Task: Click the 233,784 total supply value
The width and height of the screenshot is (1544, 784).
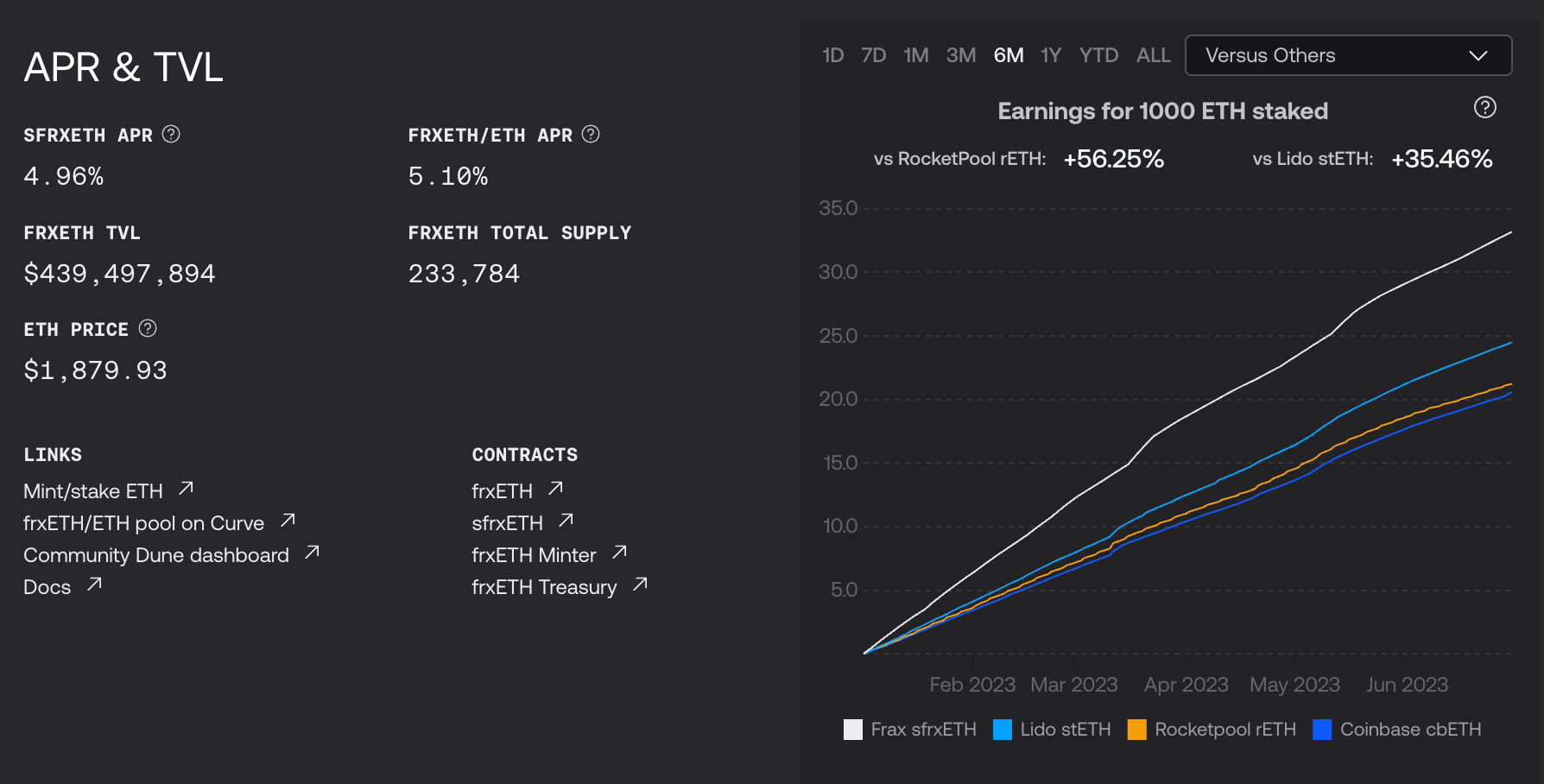Action: pyautogui.click(x=464, y=274)
